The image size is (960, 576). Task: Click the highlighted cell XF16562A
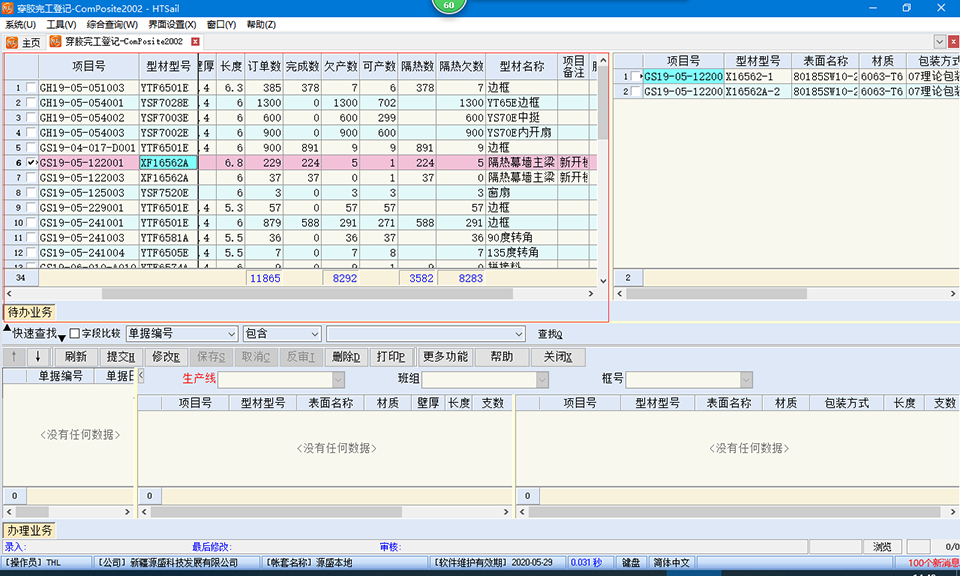pyautogui.click(x=168, y=163)
